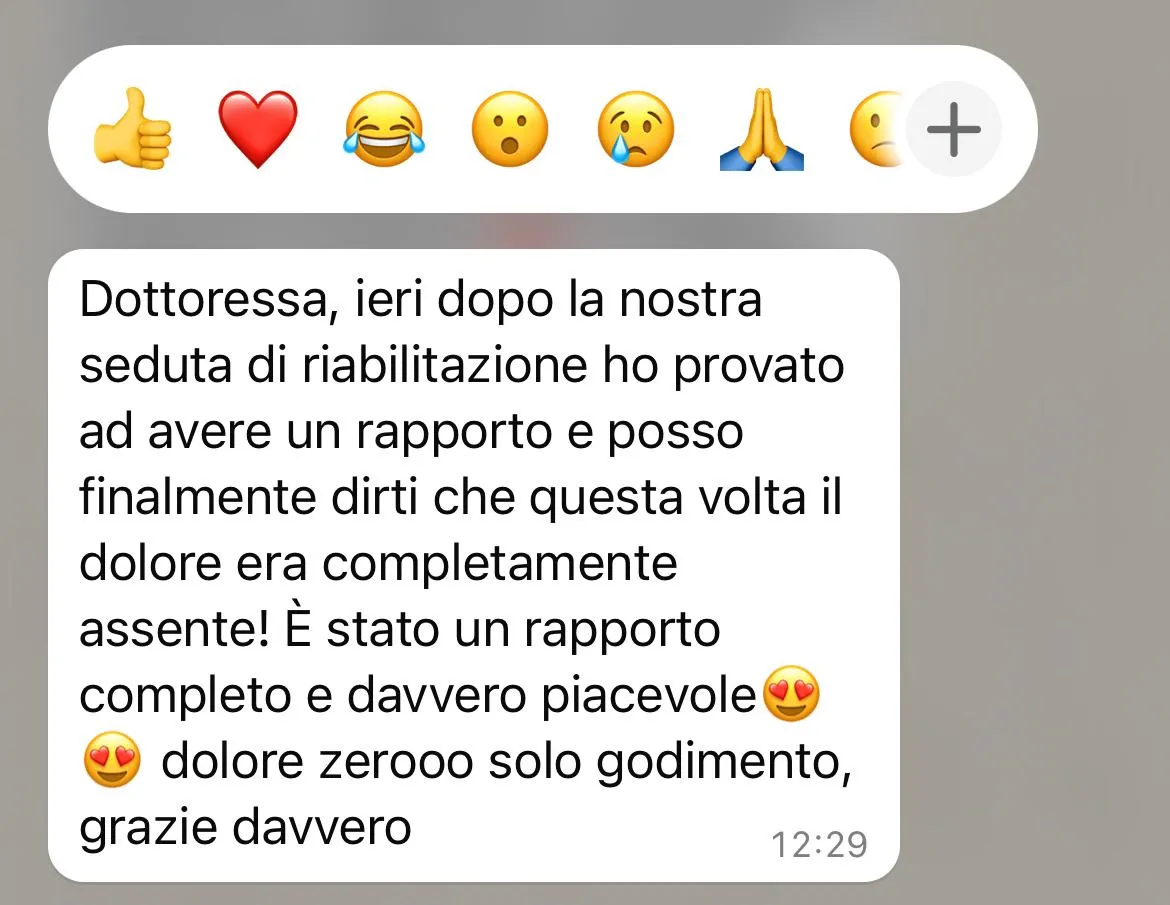The width and height of the screenshot is (1170, 905).
Task: Tap the word finalmente in the message
Action: coord(198,496)
